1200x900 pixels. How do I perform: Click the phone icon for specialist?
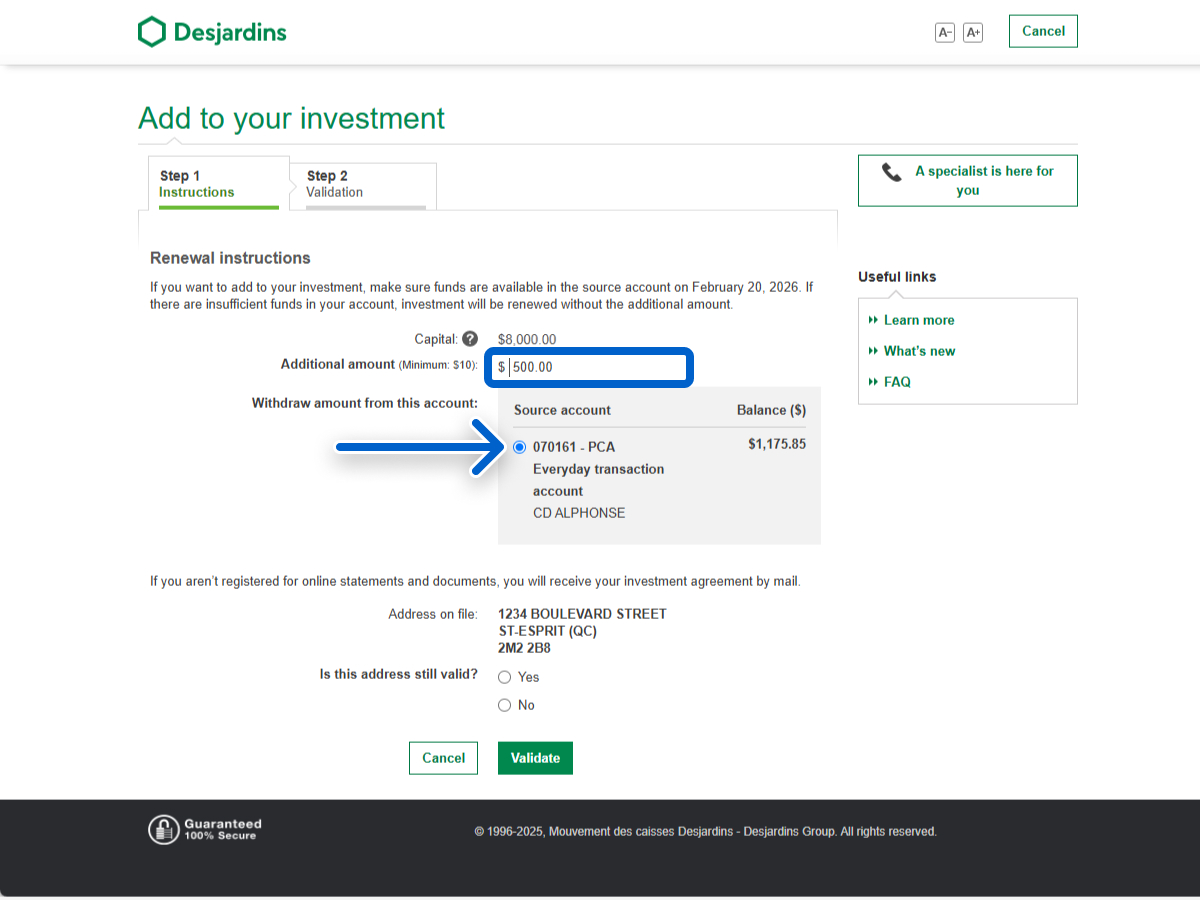pos(891,172)
